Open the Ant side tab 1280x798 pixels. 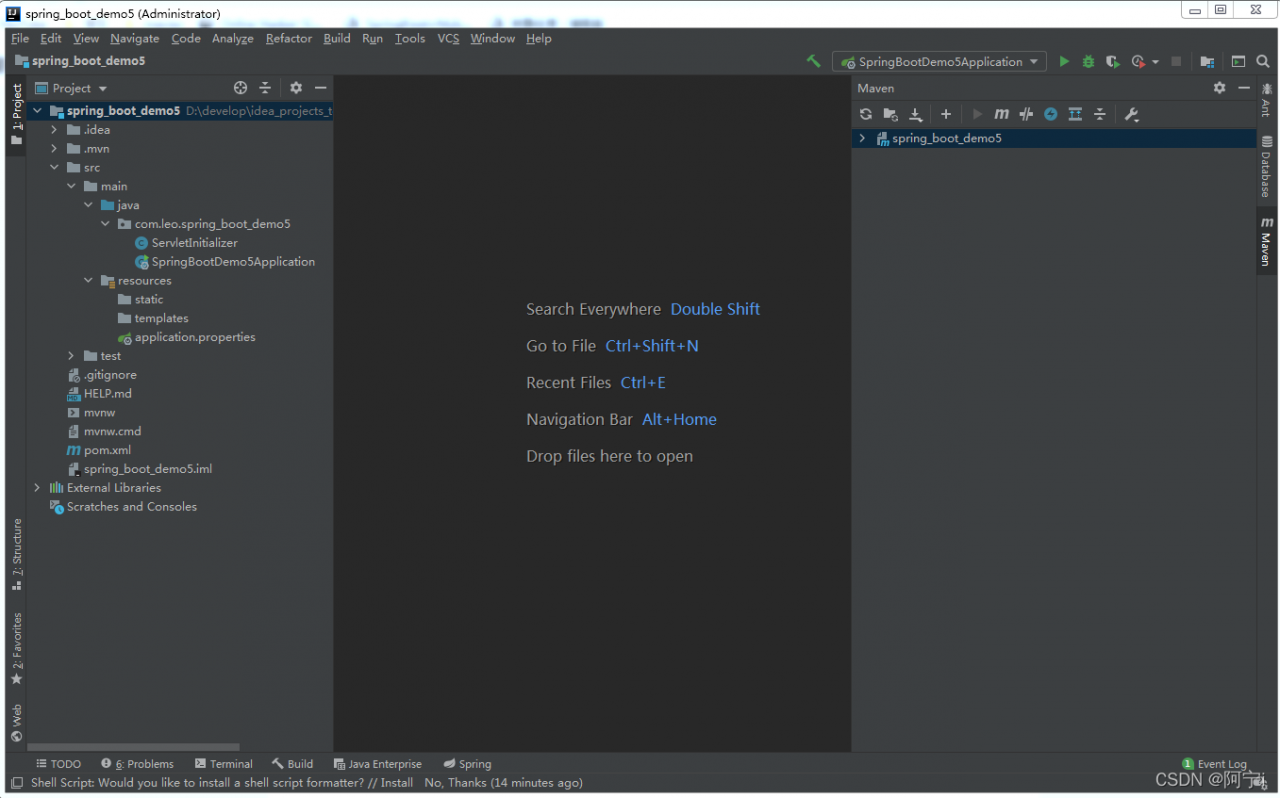[x=1266, y=101]
